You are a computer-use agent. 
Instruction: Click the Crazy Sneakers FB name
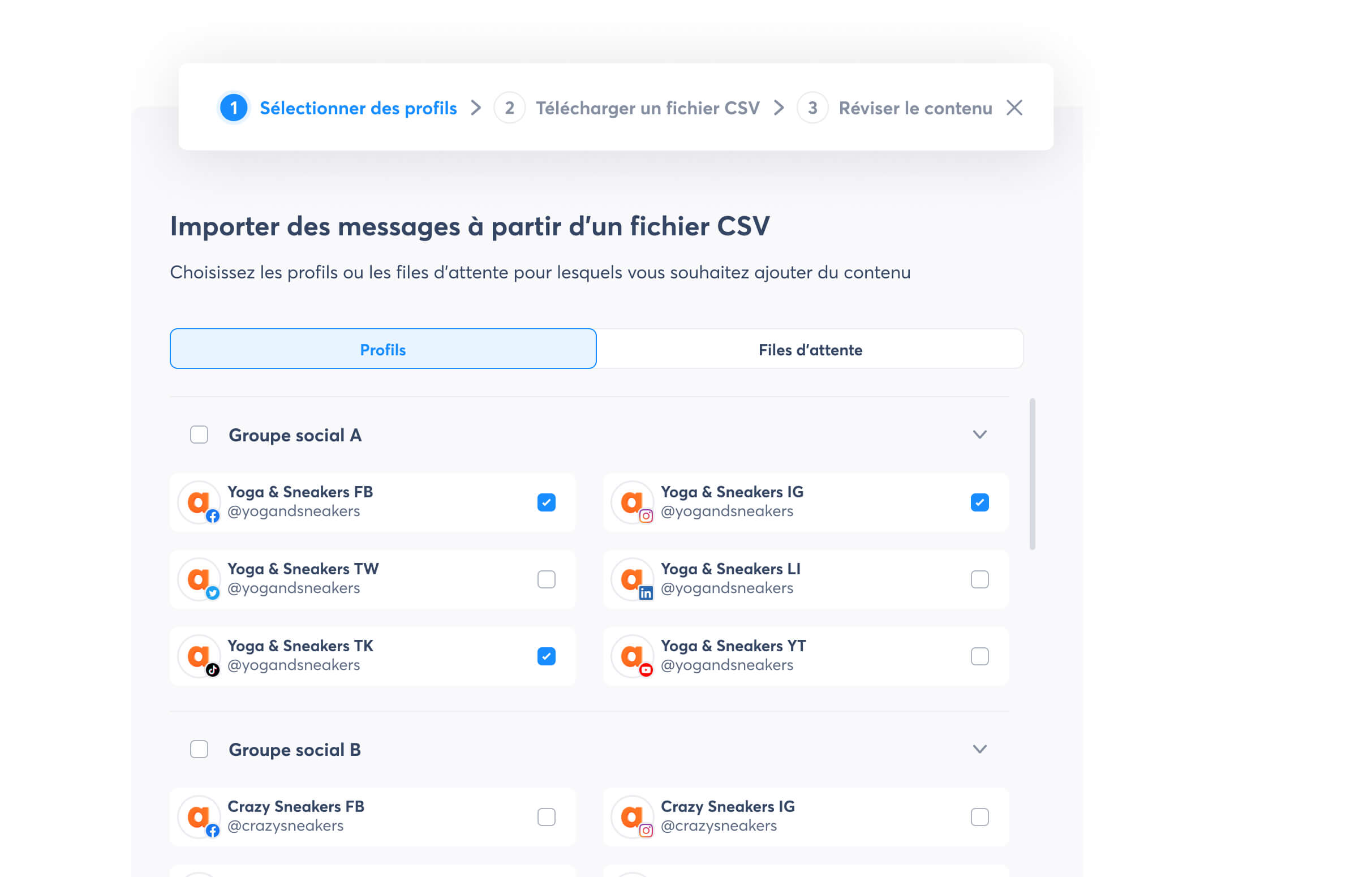[296, 806]
